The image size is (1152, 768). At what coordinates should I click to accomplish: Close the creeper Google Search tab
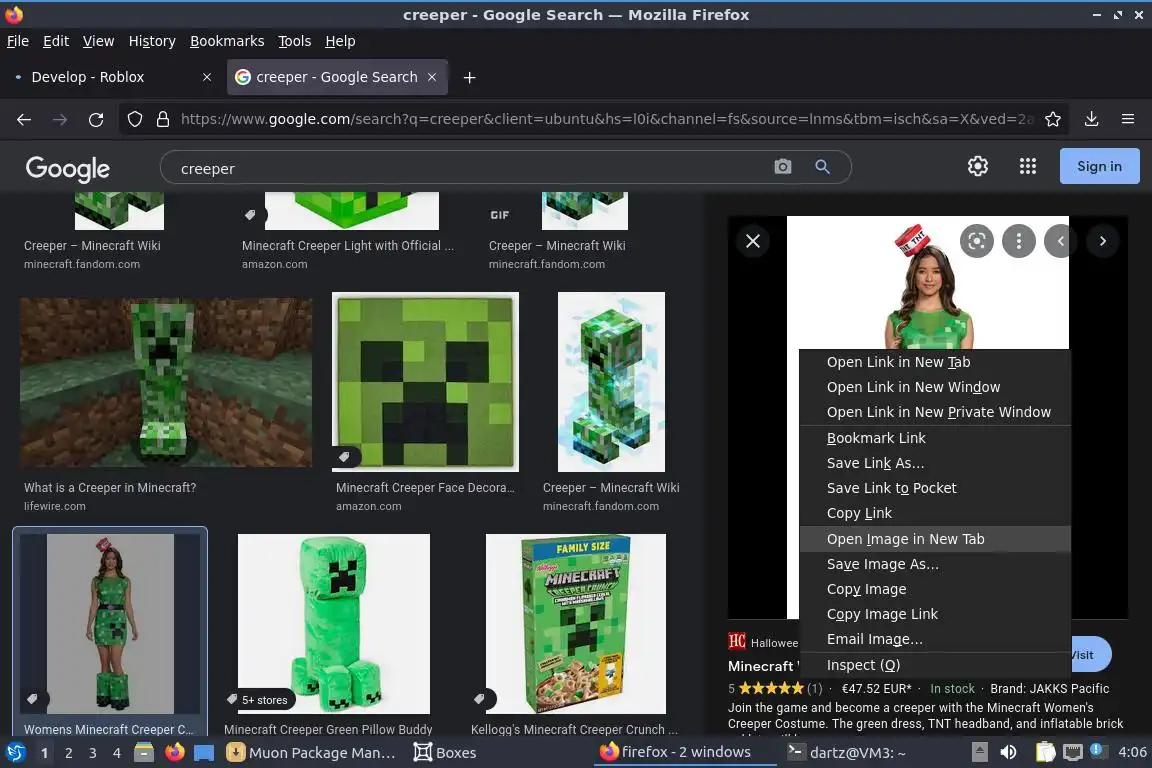coord(432,77)
